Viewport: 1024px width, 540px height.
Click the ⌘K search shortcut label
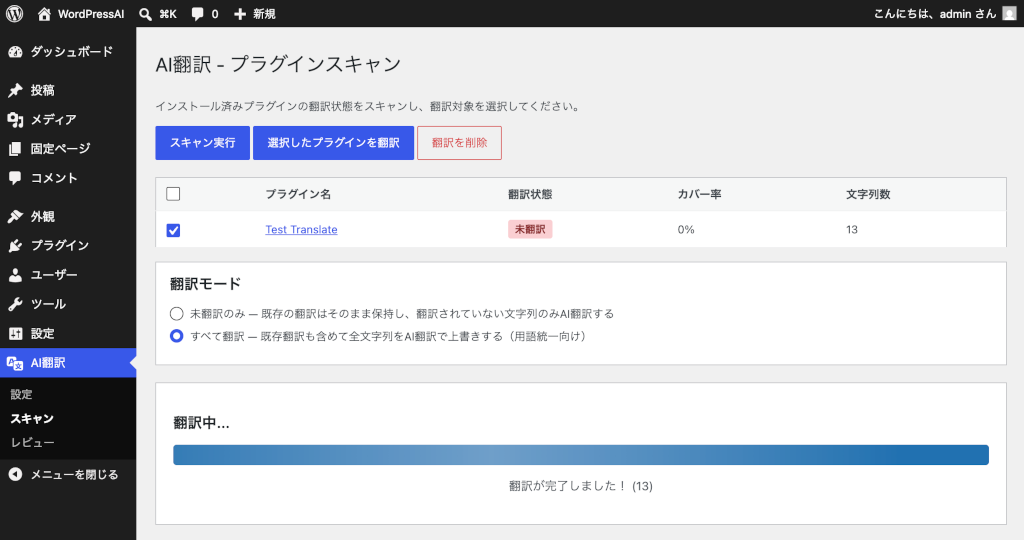pyautogui.click(x=168, y=14)
